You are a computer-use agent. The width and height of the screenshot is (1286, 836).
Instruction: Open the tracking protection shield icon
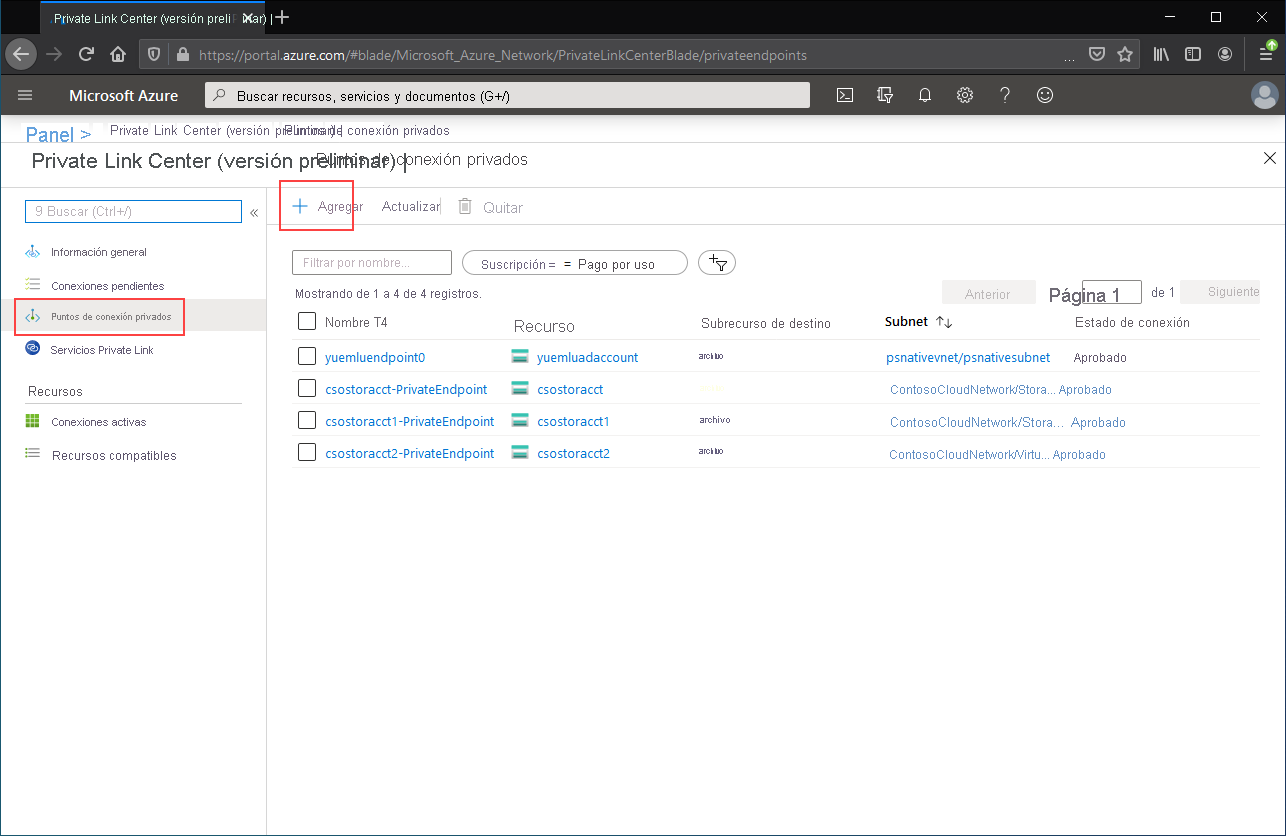pos(154,54)
